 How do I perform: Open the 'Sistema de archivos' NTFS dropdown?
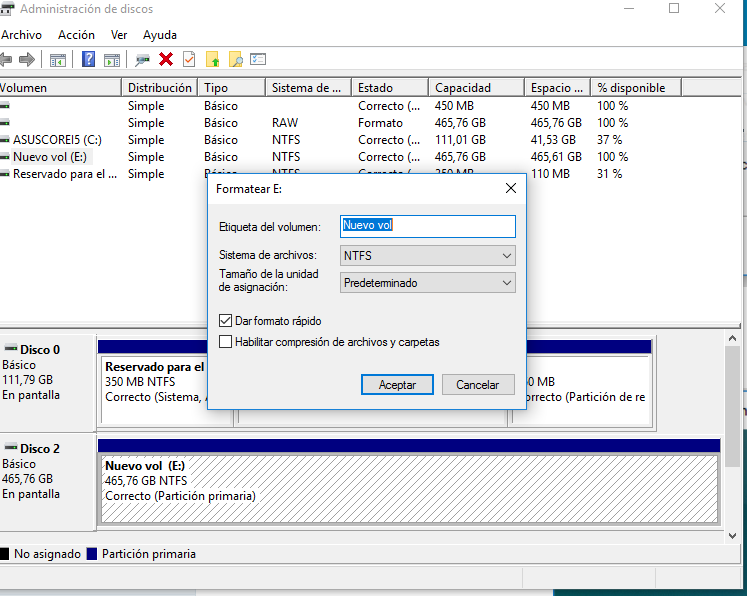428,256
